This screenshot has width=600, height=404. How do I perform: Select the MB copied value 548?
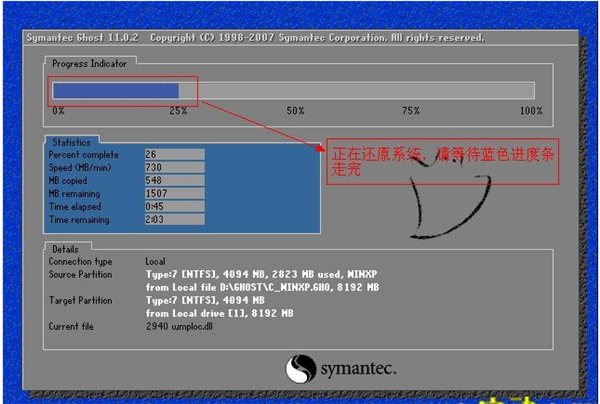[x=174, y=180]
